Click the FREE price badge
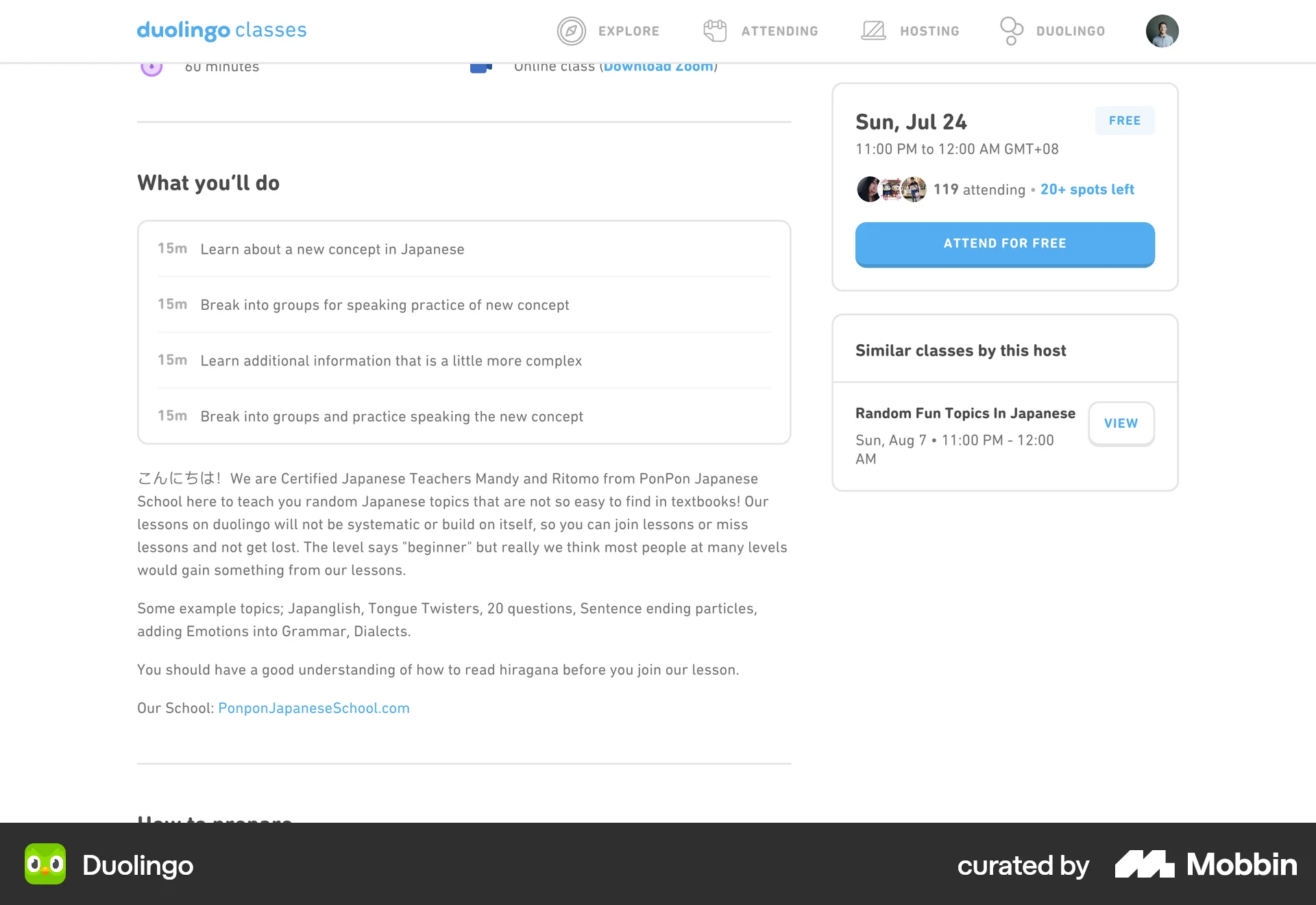The height and width of the screenshot is (905, 1316). click(x=1124, y=121)
